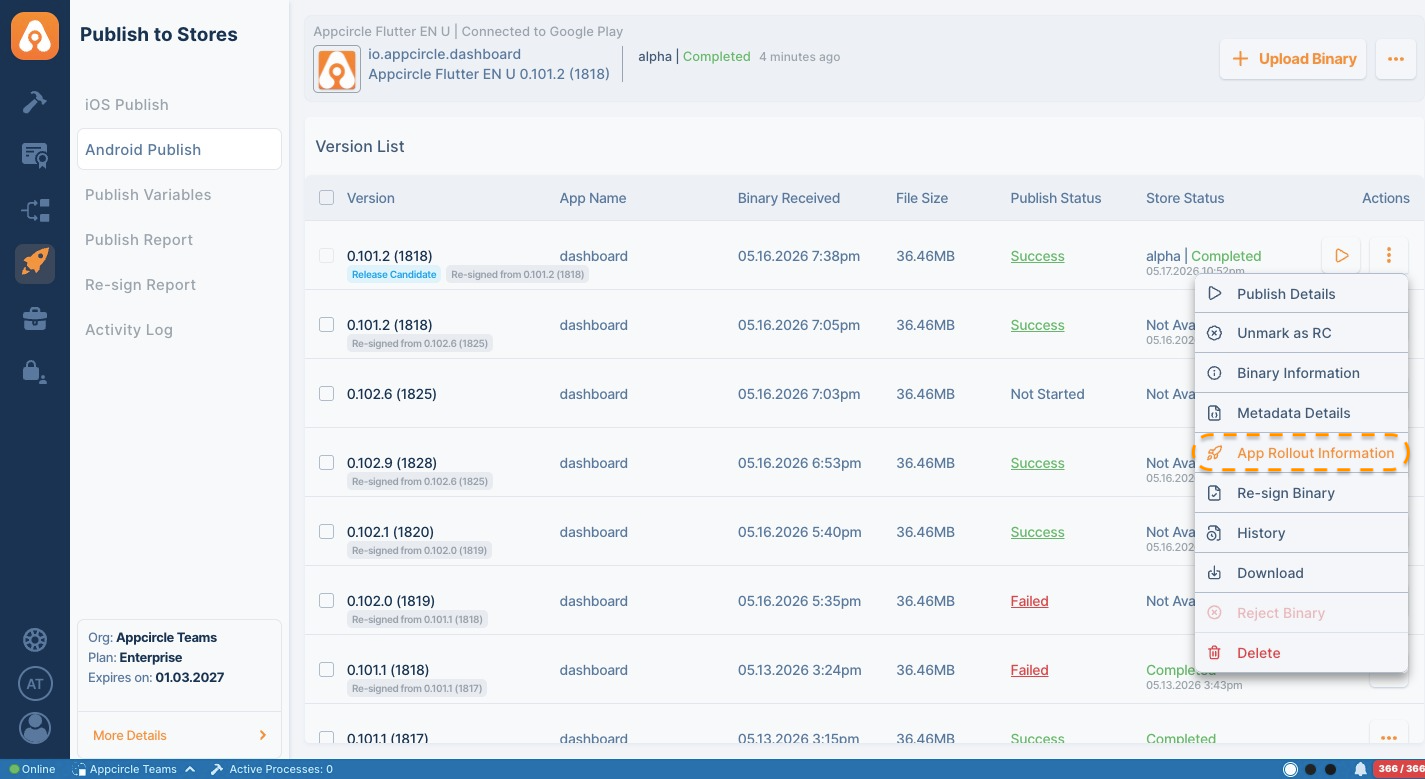
Task: Click the Binary Received column header
Action: pyautogui.click(x=789, y=198)
